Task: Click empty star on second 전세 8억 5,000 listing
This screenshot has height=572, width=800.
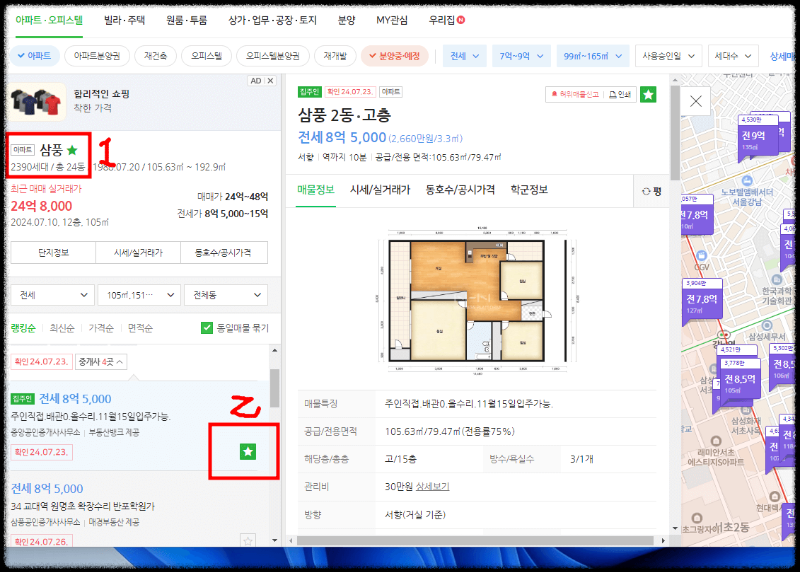Action: 248,540
